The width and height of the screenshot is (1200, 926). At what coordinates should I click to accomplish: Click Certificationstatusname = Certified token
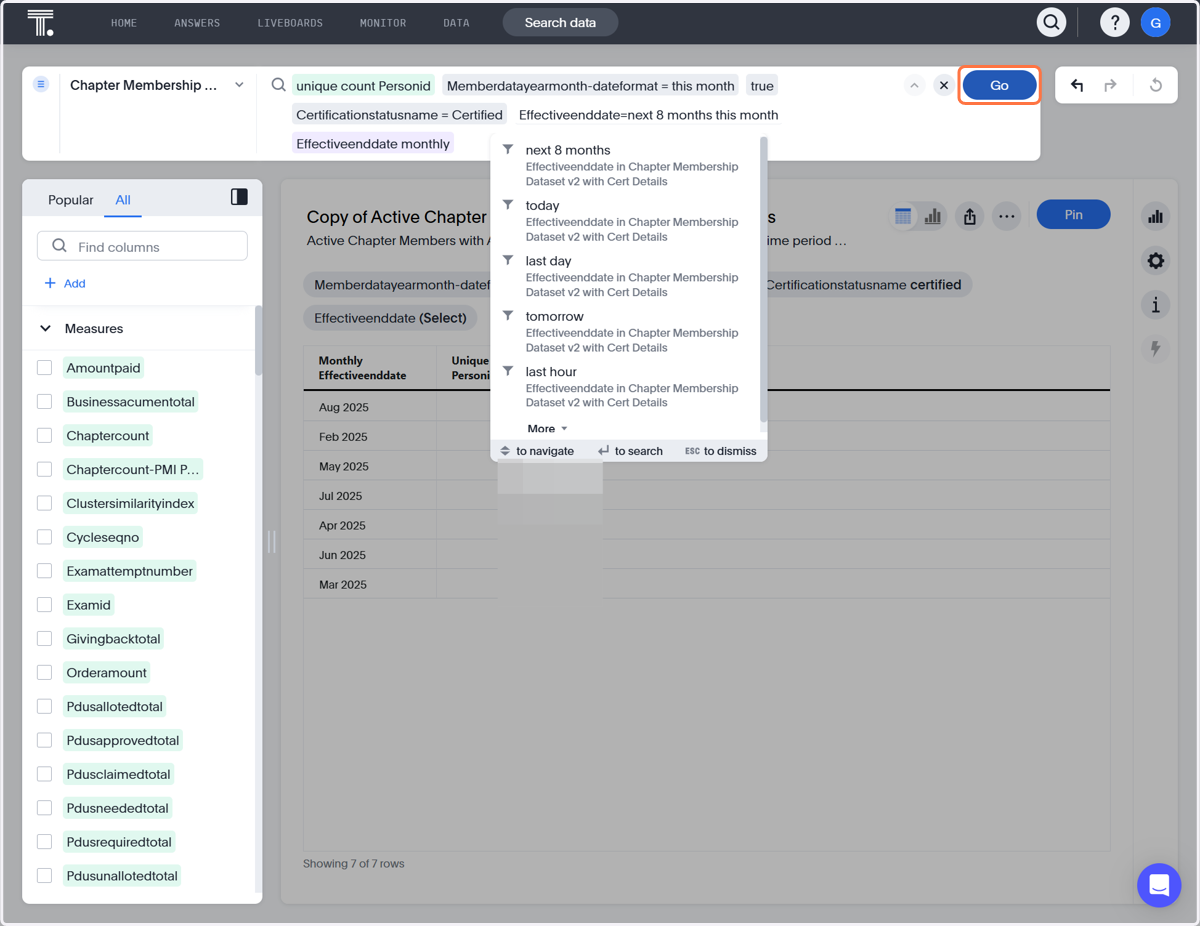(x=399, y=115)
